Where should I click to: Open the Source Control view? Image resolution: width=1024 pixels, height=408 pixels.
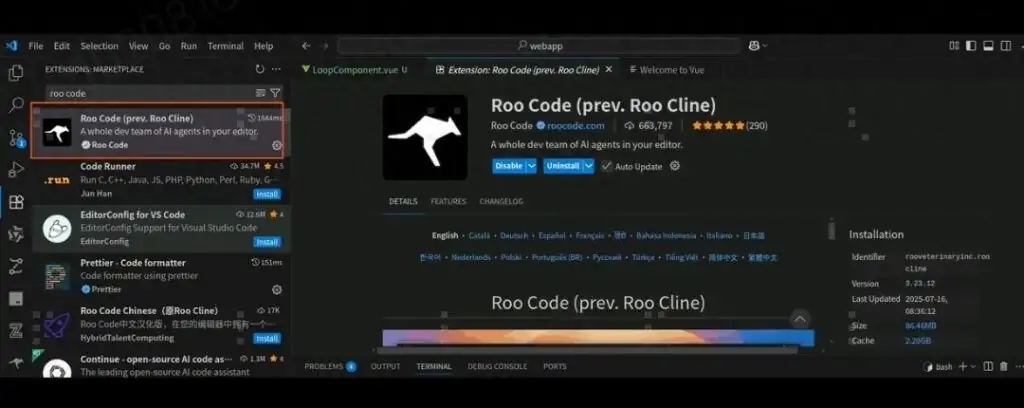pos(16,138)
